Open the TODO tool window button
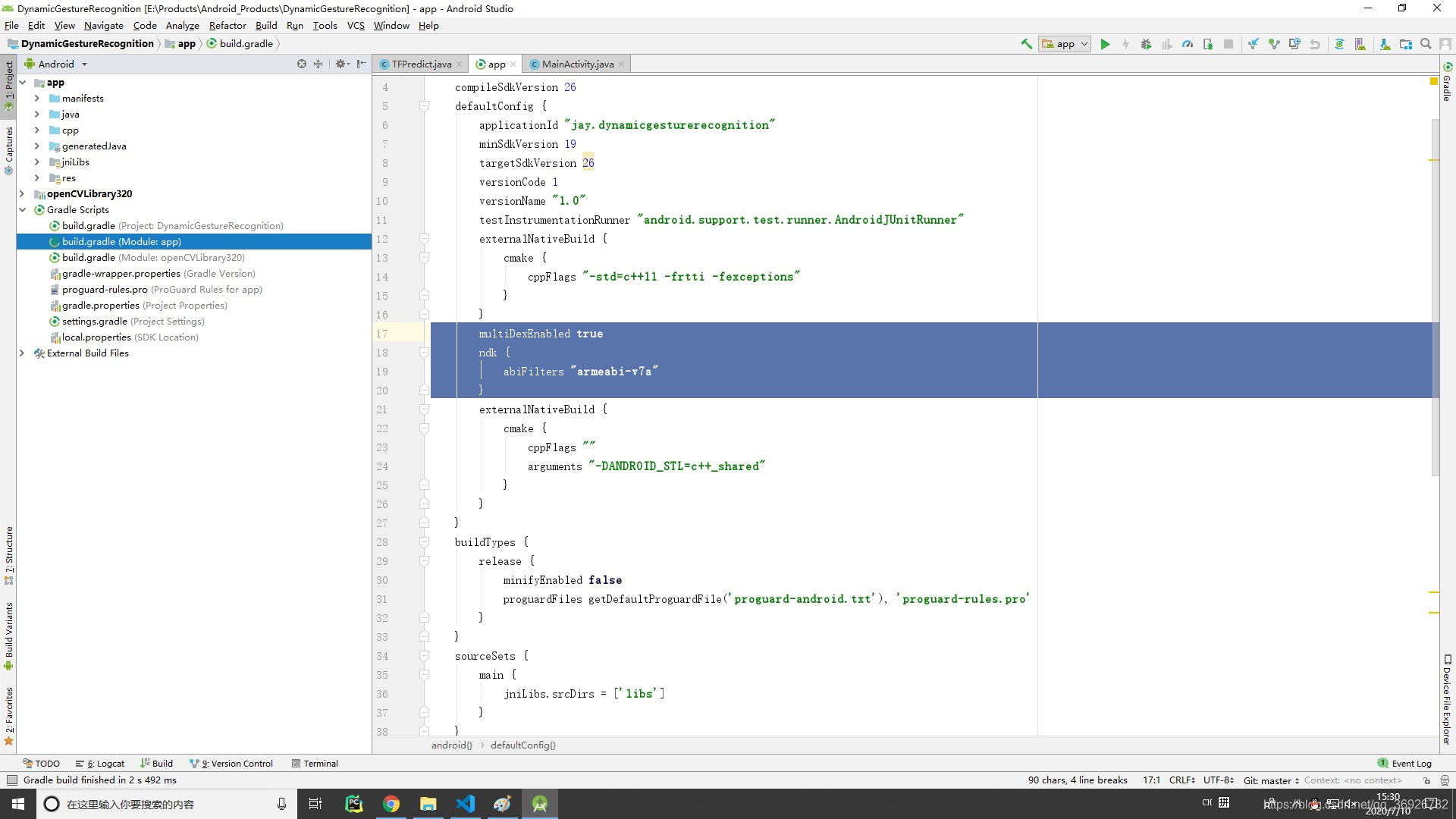 (x=41, y=764)
